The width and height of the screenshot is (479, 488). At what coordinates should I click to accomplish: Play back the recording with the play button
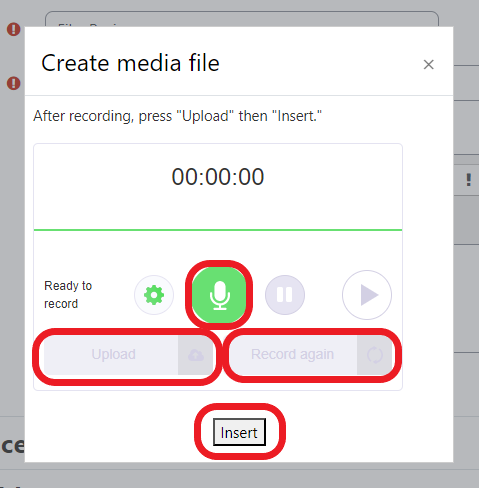point(367,295)
